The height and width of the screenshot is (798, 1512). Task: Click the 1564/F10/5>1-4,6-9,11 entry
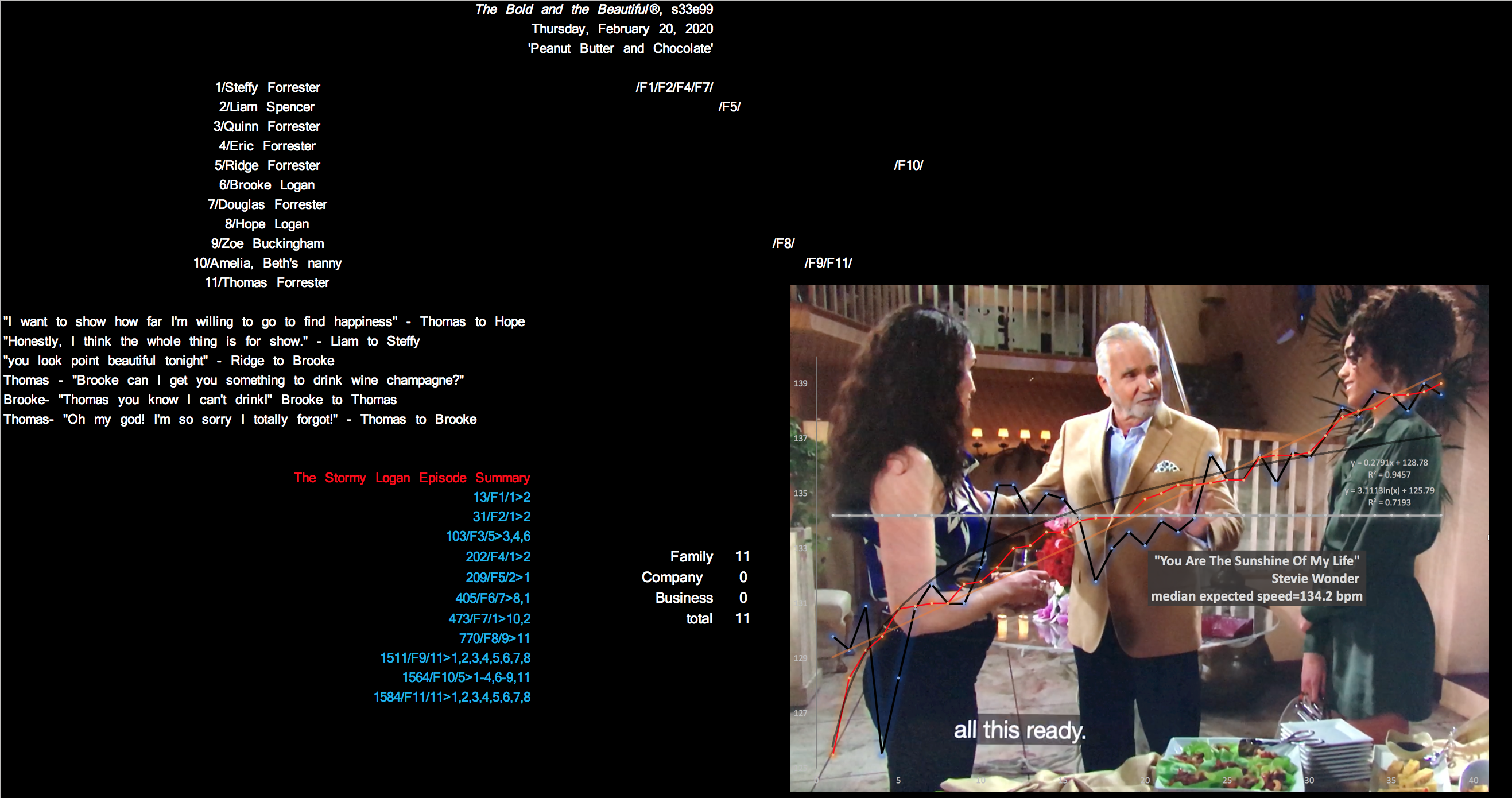[466, 677]
